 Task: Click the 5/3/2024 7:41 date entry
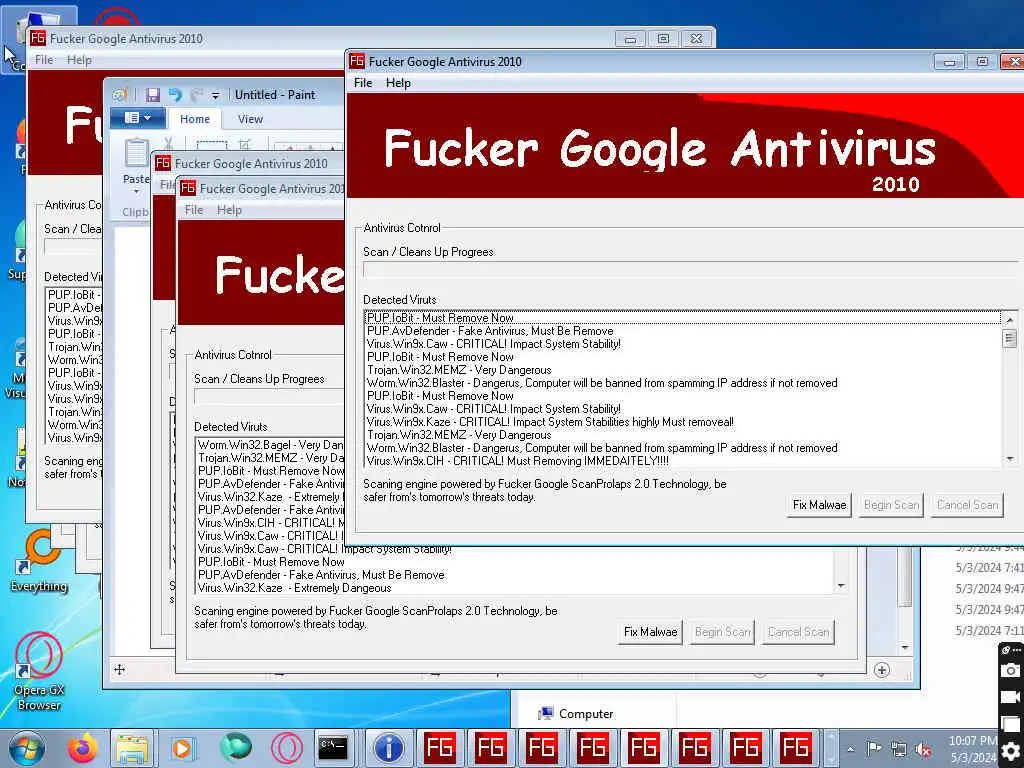click(989, 568)
